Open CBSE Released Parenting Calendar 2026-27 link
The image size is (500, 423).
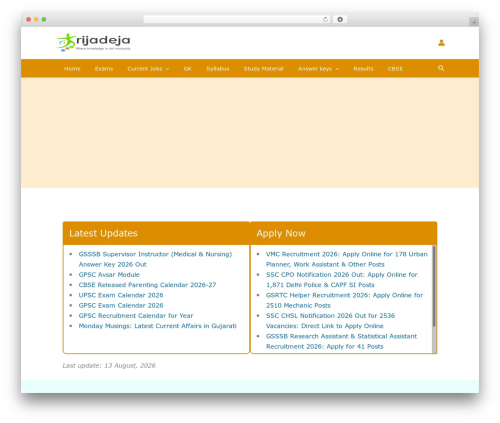147,285
